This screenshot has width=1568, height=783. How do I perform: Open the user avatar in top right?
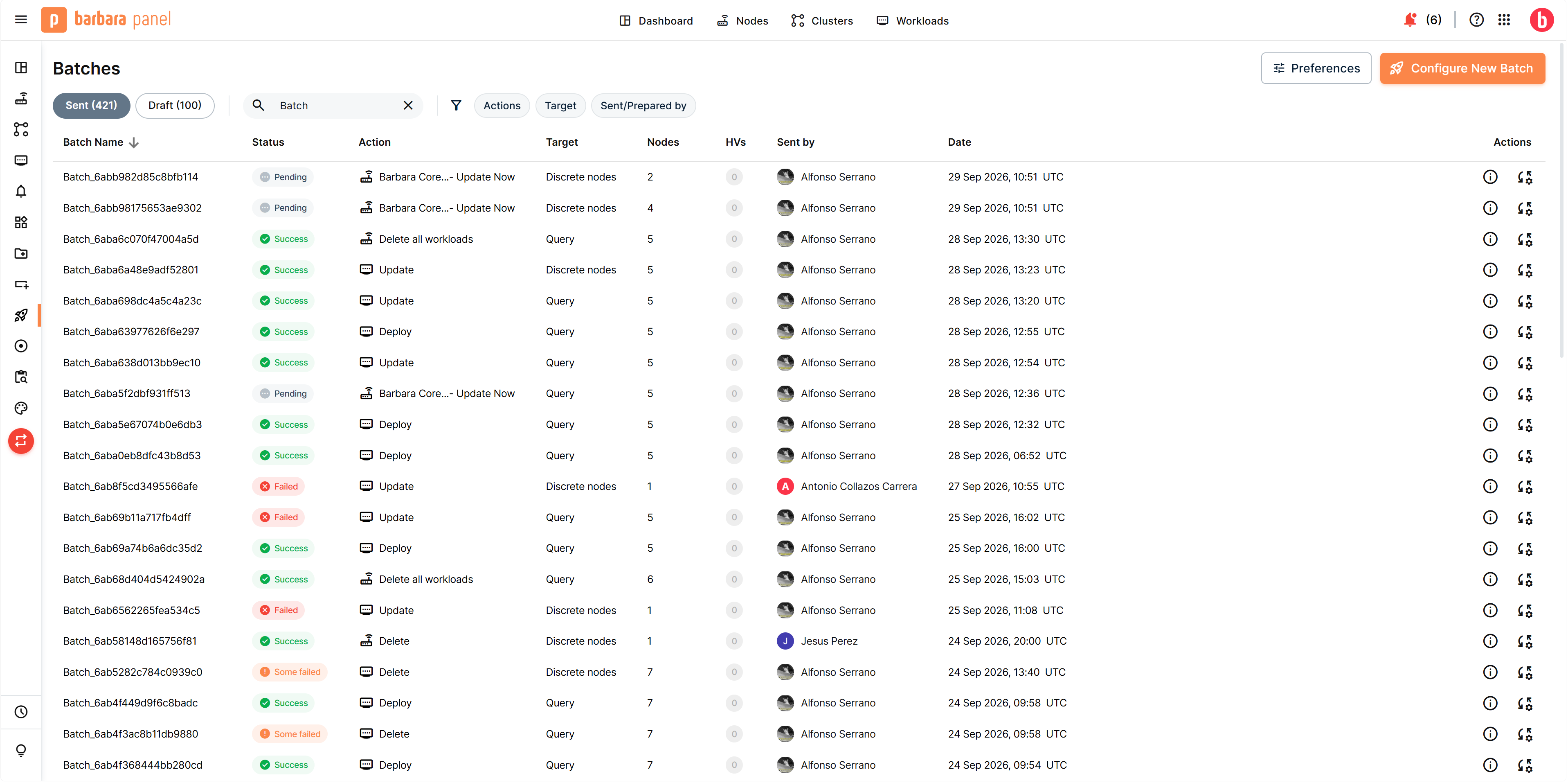tap(1541, 20)
